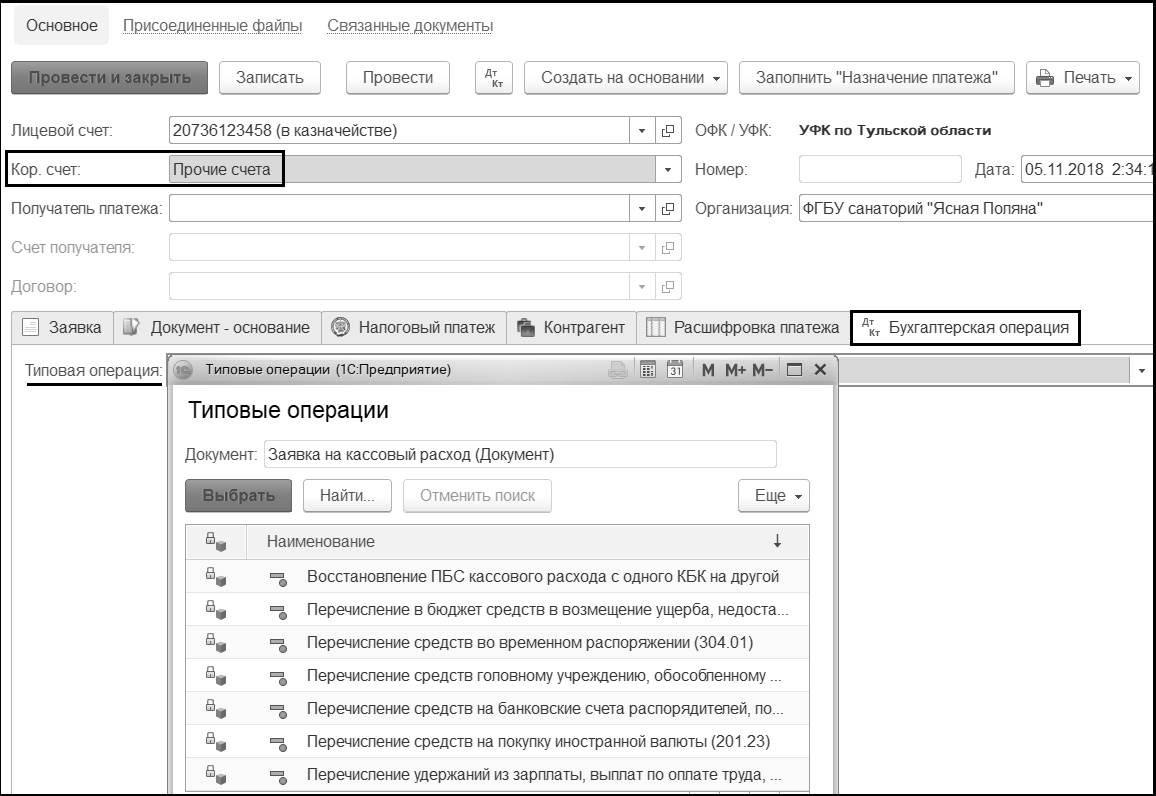Click the Найти... button
This screenshot has width=1156, height=796.
click(347, 496)
